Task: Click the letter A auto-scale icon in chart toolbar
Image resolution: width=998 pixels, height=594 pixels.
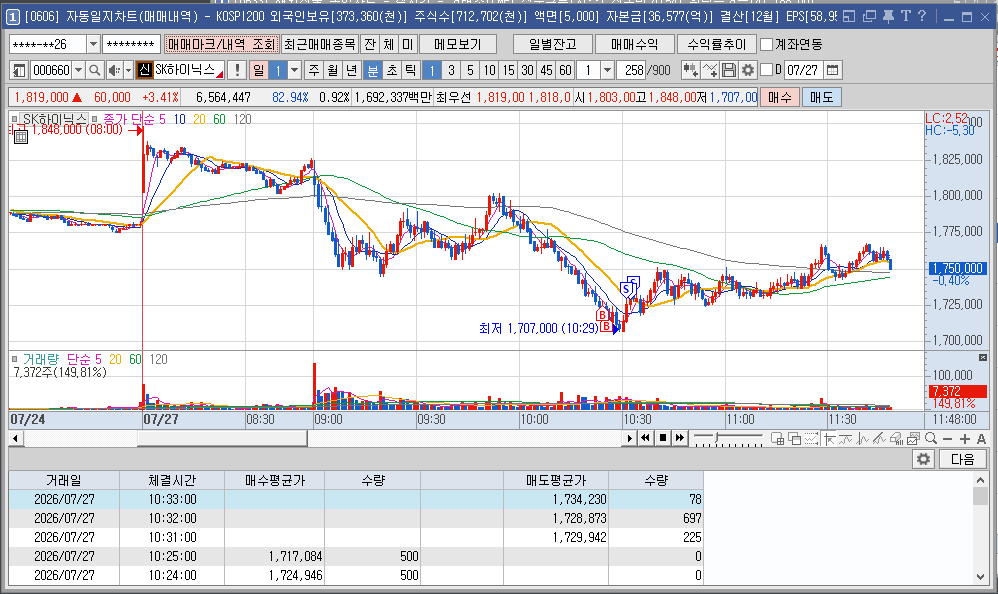Action: click(981, 439)
